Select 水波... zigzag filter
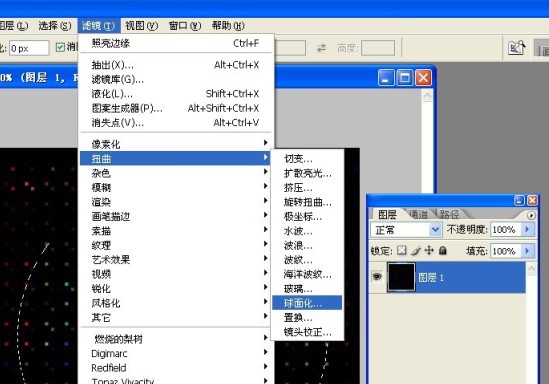The width and height of the screenshot is (549, 384). (307, 231)
